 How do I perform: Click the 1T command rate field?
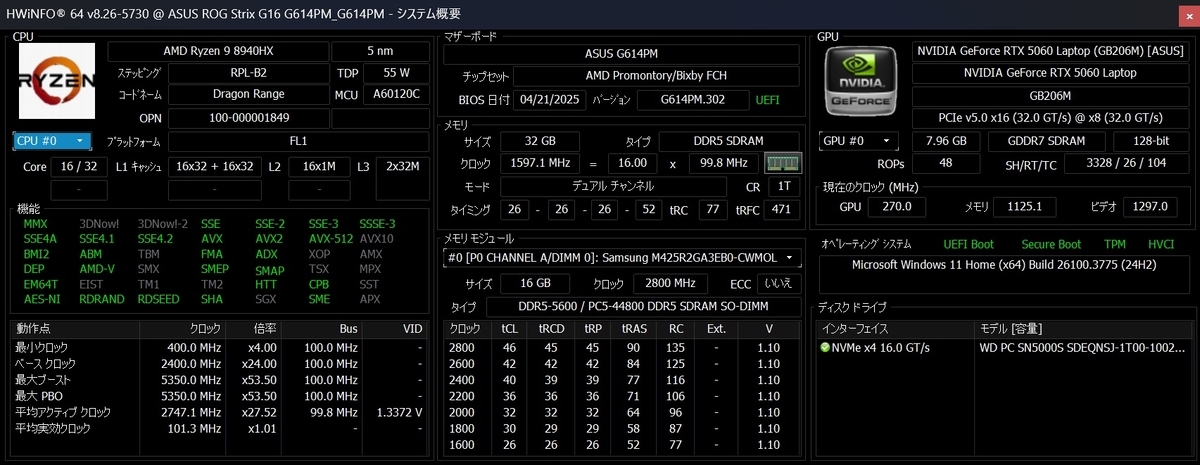pos(783,185)
